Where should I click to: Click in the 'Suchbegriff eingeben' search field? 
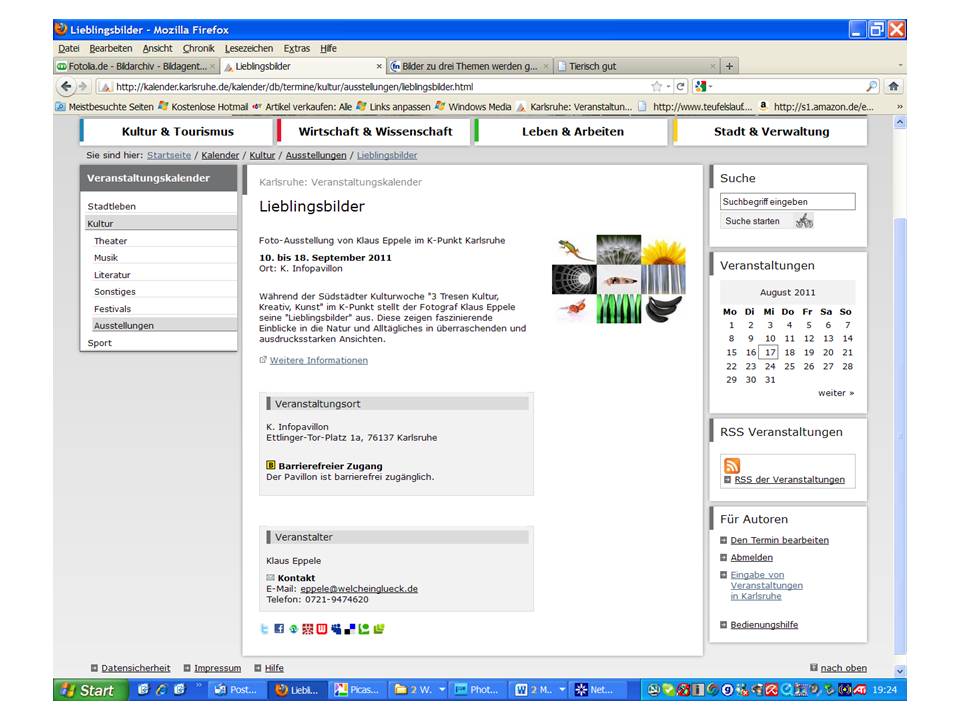pyautogui.click(x=787, y=202)
